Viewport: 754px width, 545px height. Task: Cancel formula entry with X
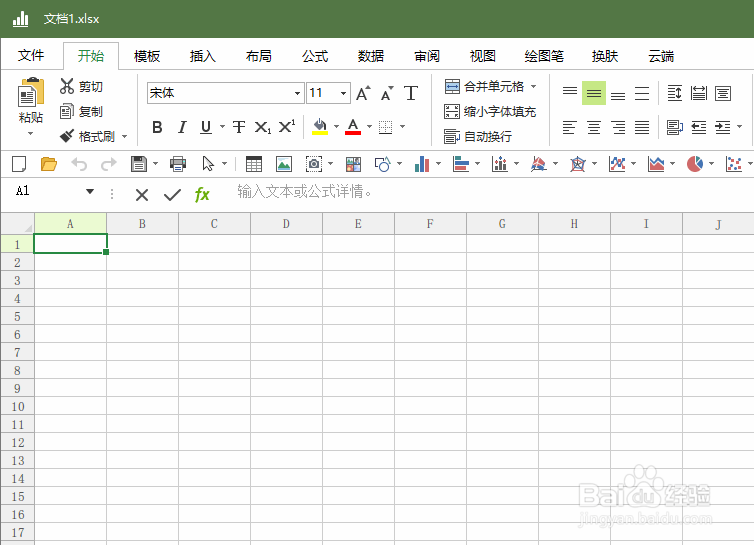[142, 195]
